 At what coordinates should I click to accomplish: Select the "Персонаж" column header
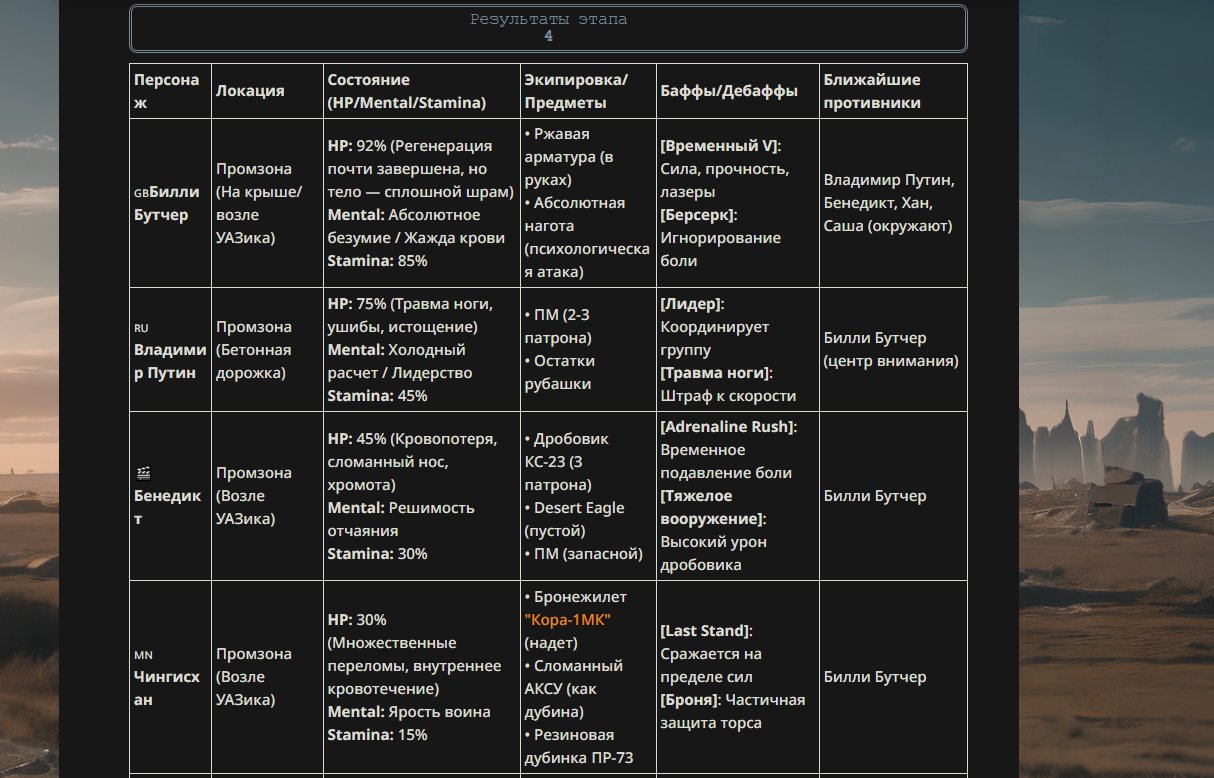pos(166,91)
